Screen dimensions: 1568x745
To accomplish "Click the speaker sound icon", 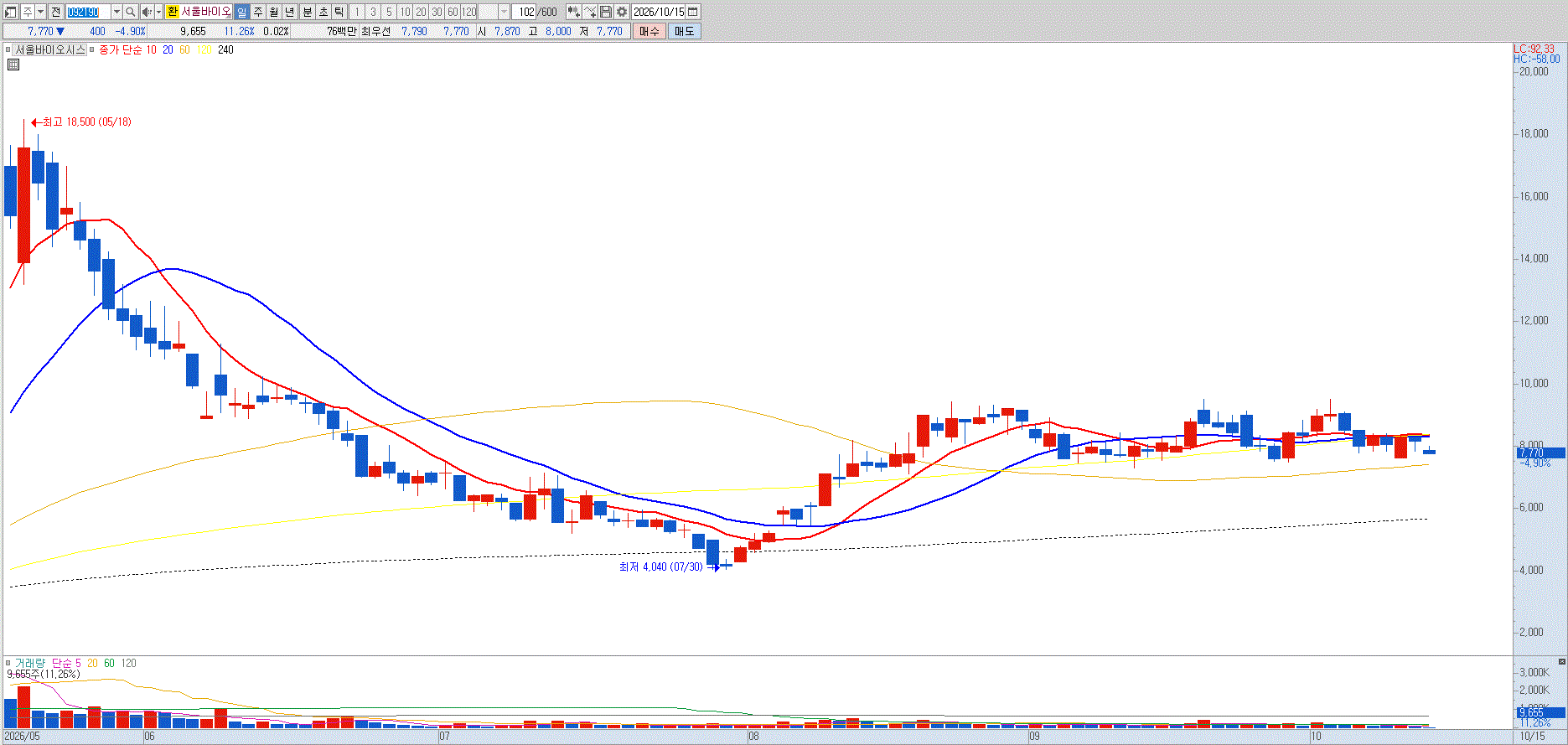I will [x=147, y=12].
